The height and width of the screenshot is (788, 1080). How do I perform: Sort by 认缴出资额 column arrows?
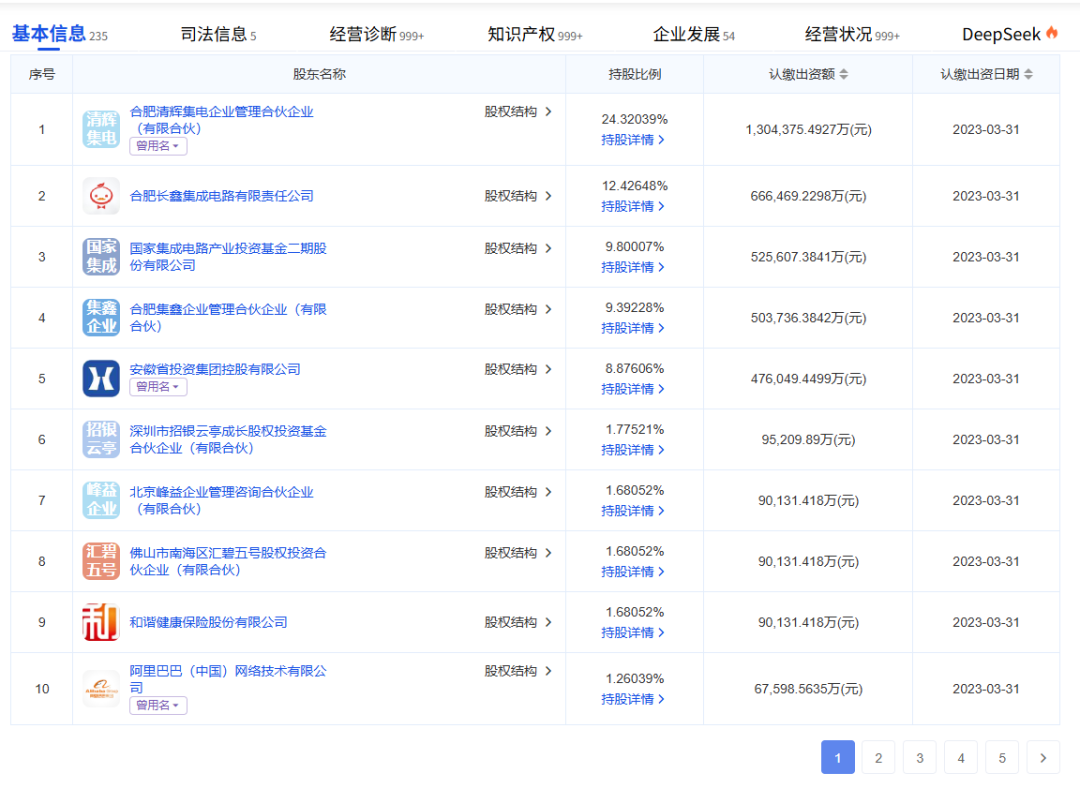click(844, 74)
